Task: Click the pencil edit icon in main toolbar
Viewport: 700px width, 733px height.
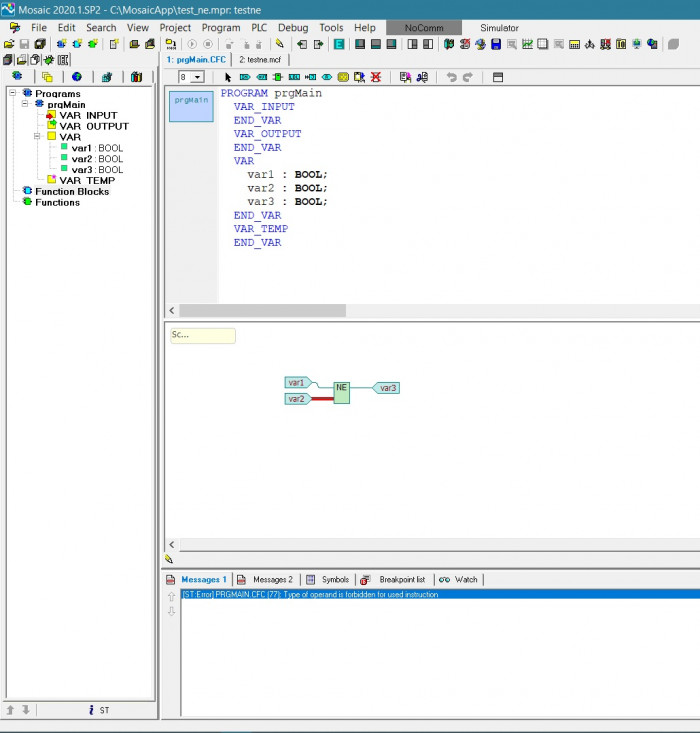Action: pyautogui.click(x=280, y=44)
